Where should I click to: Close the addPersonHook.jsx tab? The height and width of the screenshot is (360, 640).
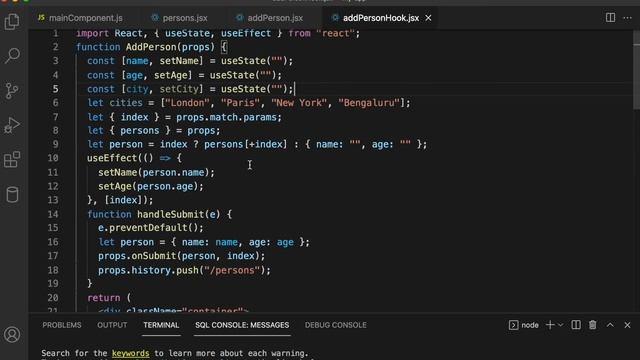pos(428,18)
